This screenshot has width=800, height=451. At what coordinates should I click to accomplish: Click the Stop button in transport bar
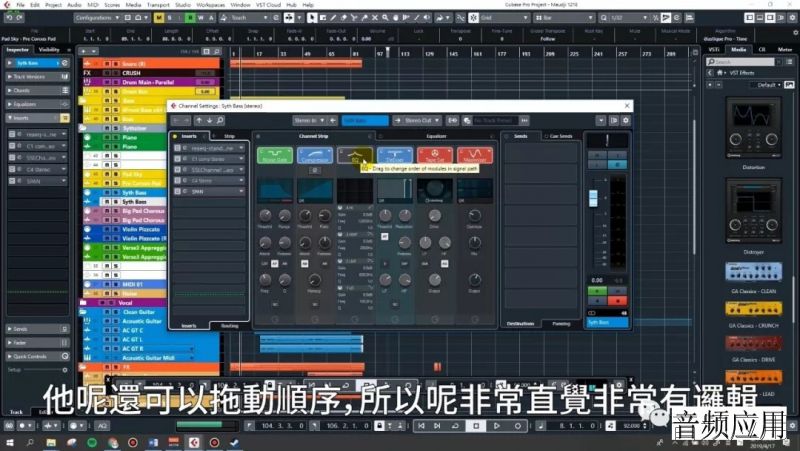(x=476, y=425)
